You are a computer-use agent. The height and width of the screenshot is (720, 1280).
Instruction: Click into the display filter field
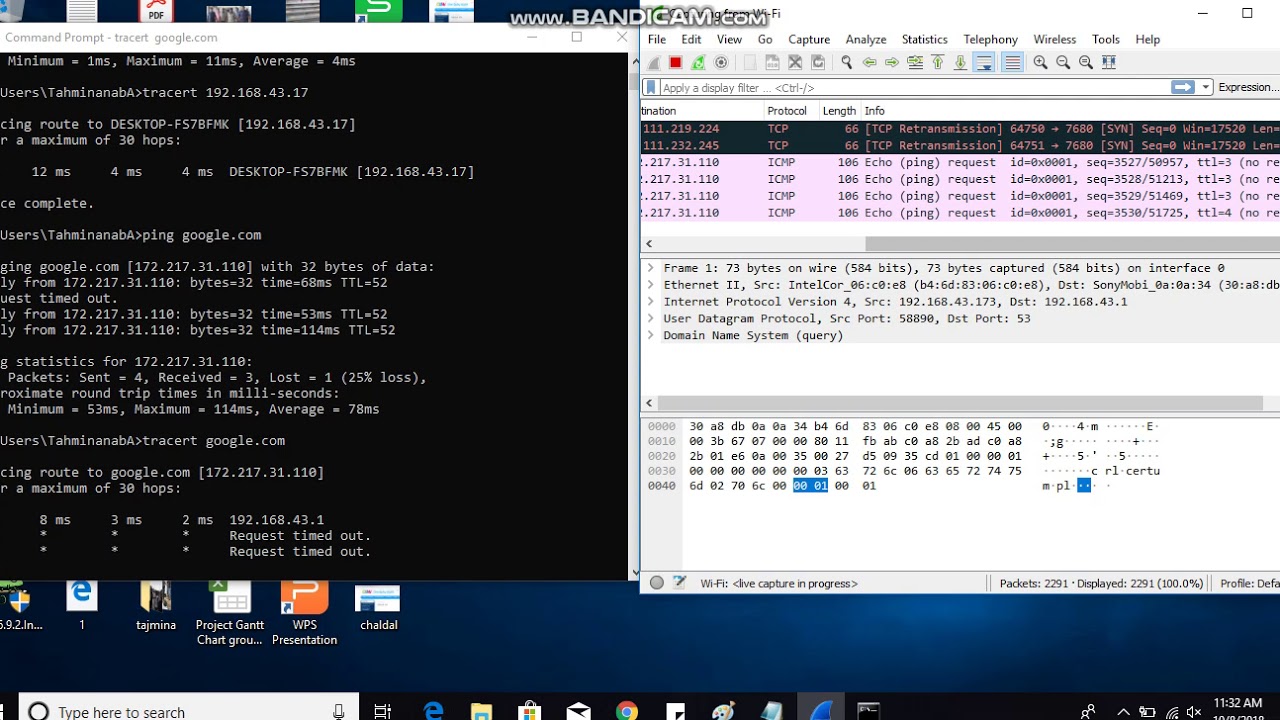click(914, 88)
